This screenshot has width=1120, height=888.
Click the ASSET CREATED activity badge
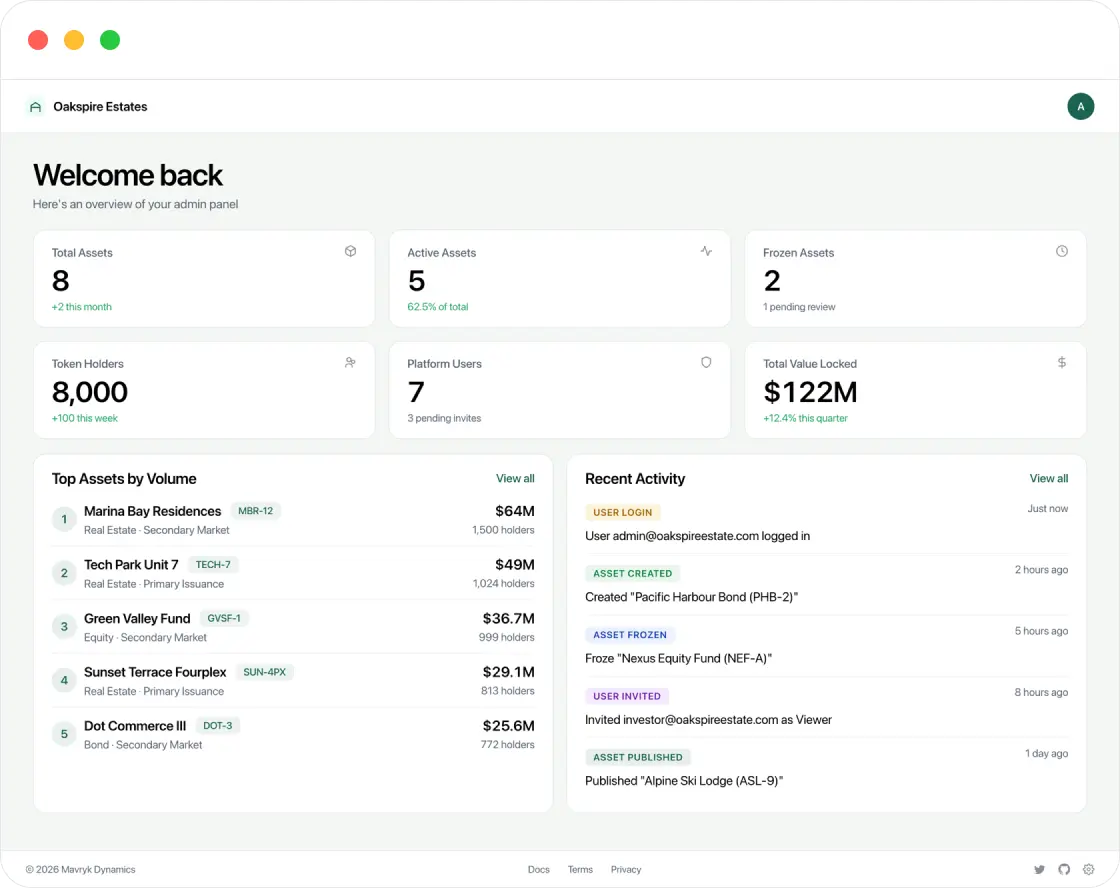pos(632,574)
